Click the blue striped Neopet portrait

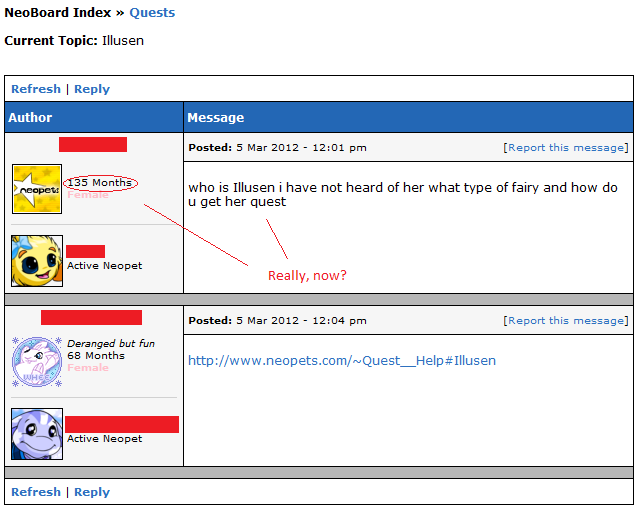tap(37, 434)
